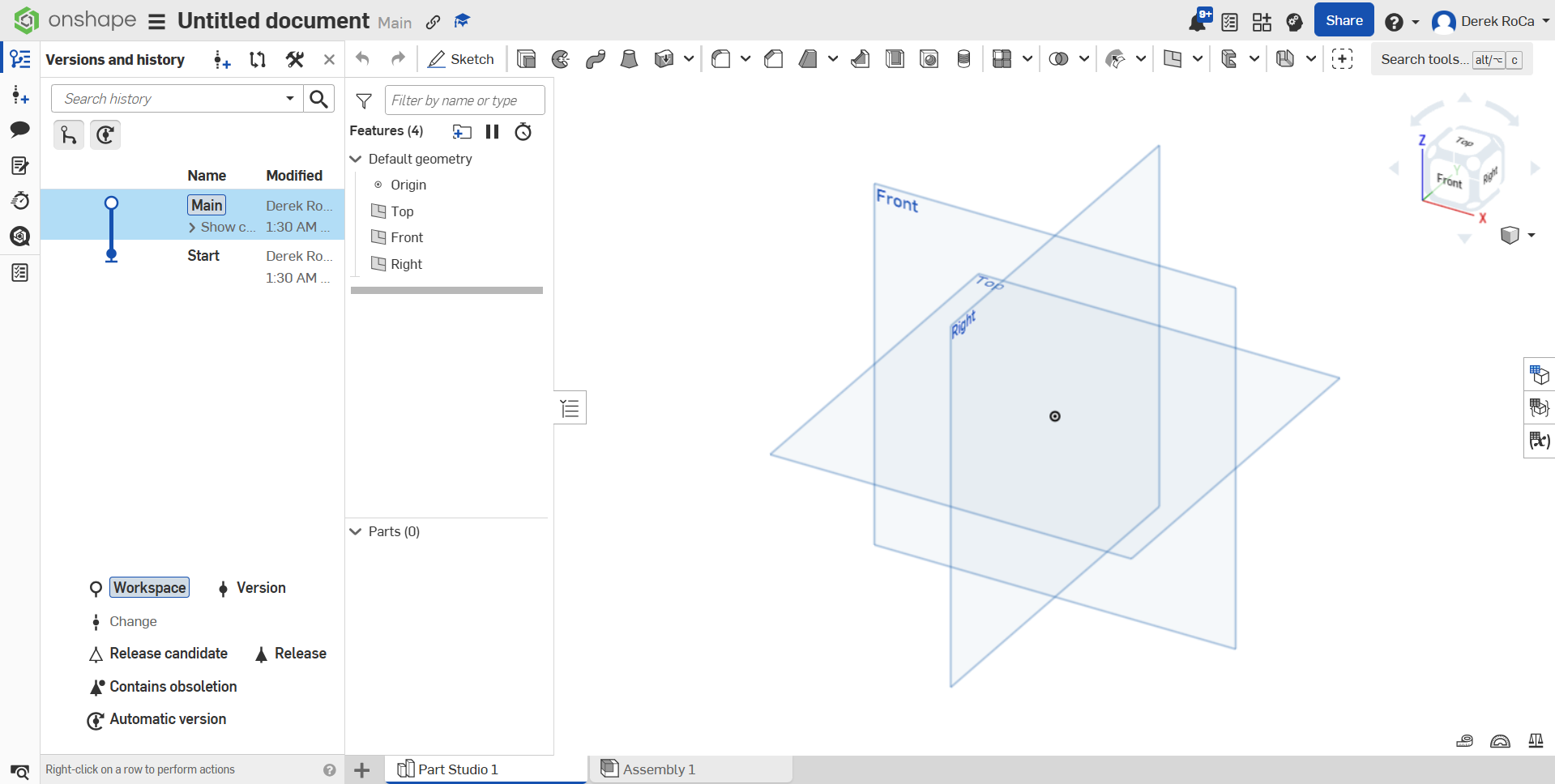Pause feature regeneration
1555x784 pixels.
[x=492, y=131]
